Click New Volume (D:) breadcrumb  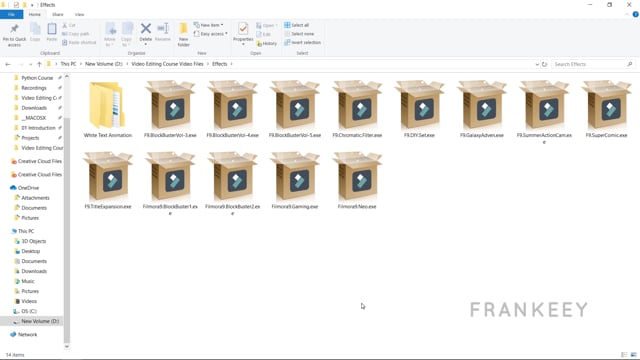(x=104, y=64)
